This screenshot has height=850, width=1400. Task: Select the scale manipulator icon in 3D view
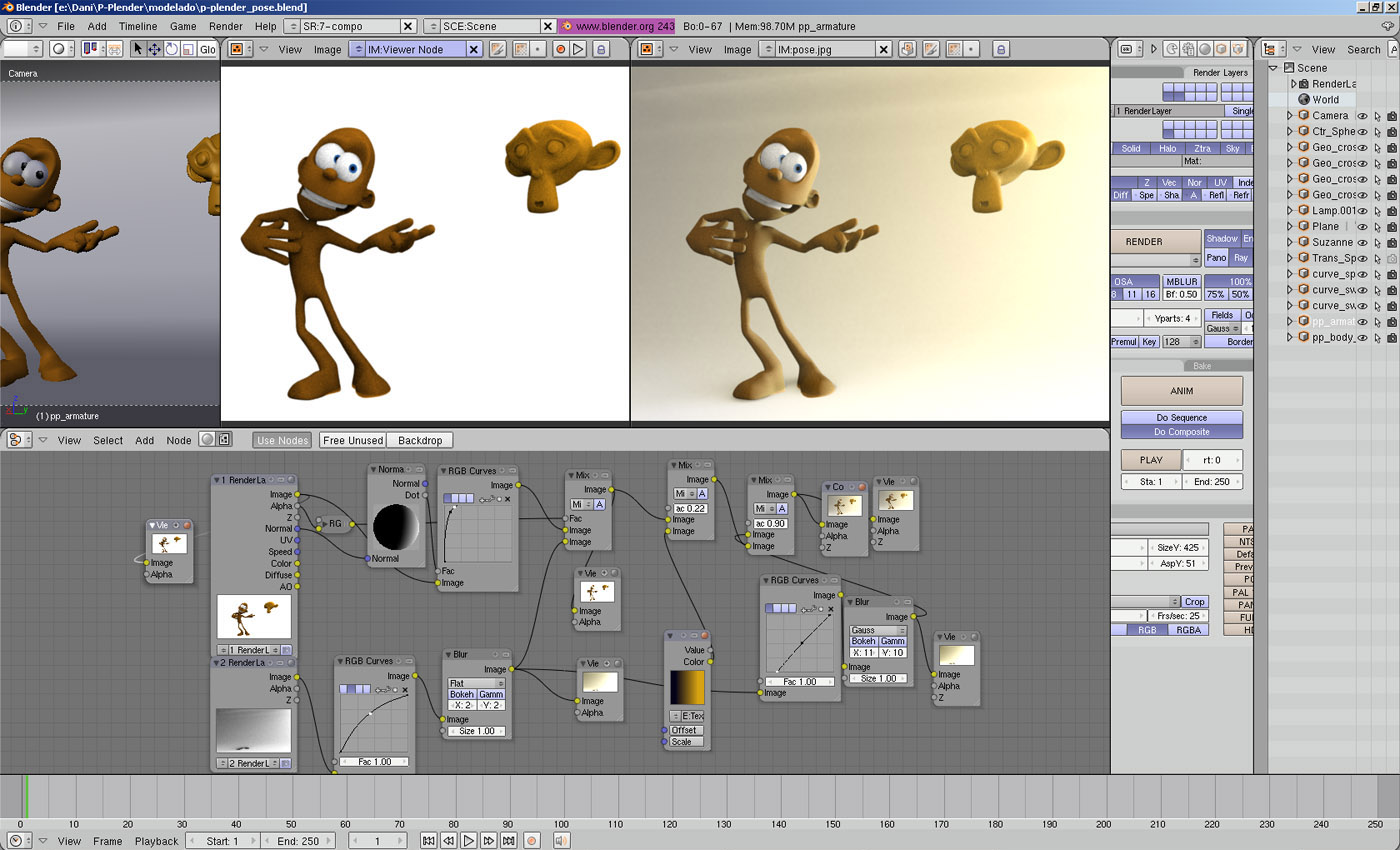click(187, 49)
